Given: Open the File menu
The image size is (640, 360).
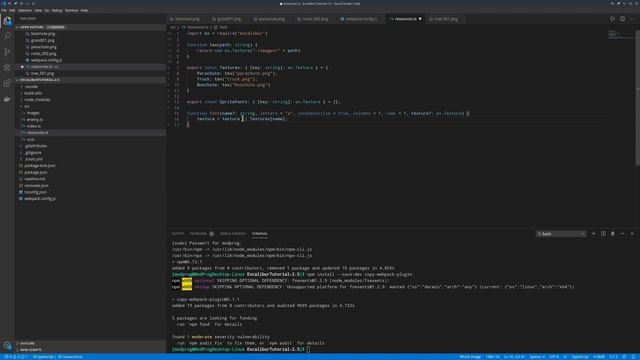Looking at the screenshot, I should tap(4, 11).
